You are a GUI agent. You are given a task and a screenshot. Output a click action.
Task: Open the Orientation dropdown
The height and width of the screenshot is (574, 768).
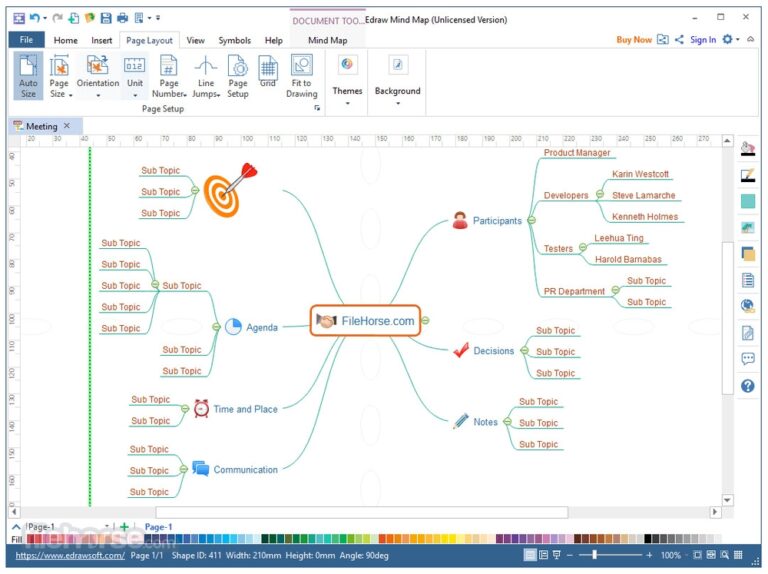coord(98,77)
